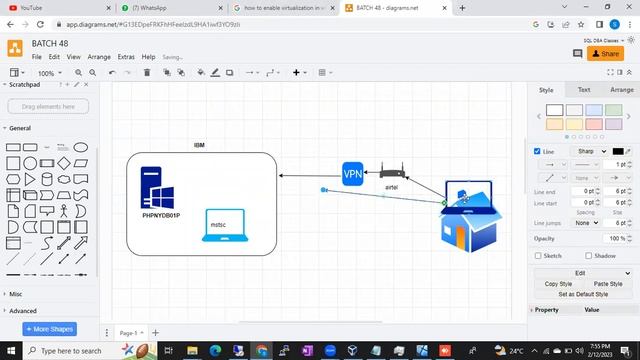Open Chrome from the taskbar

coord(262,351)
